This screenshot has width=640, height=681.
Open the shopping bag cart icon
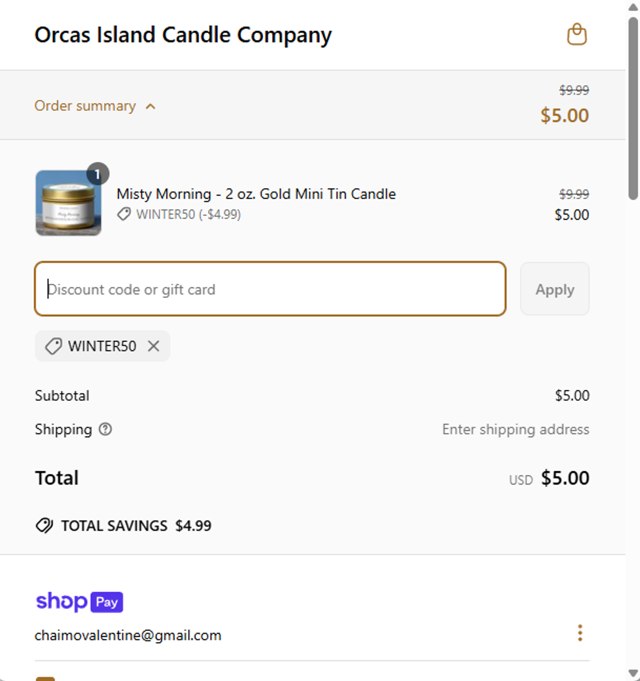[x=576, y=35]
